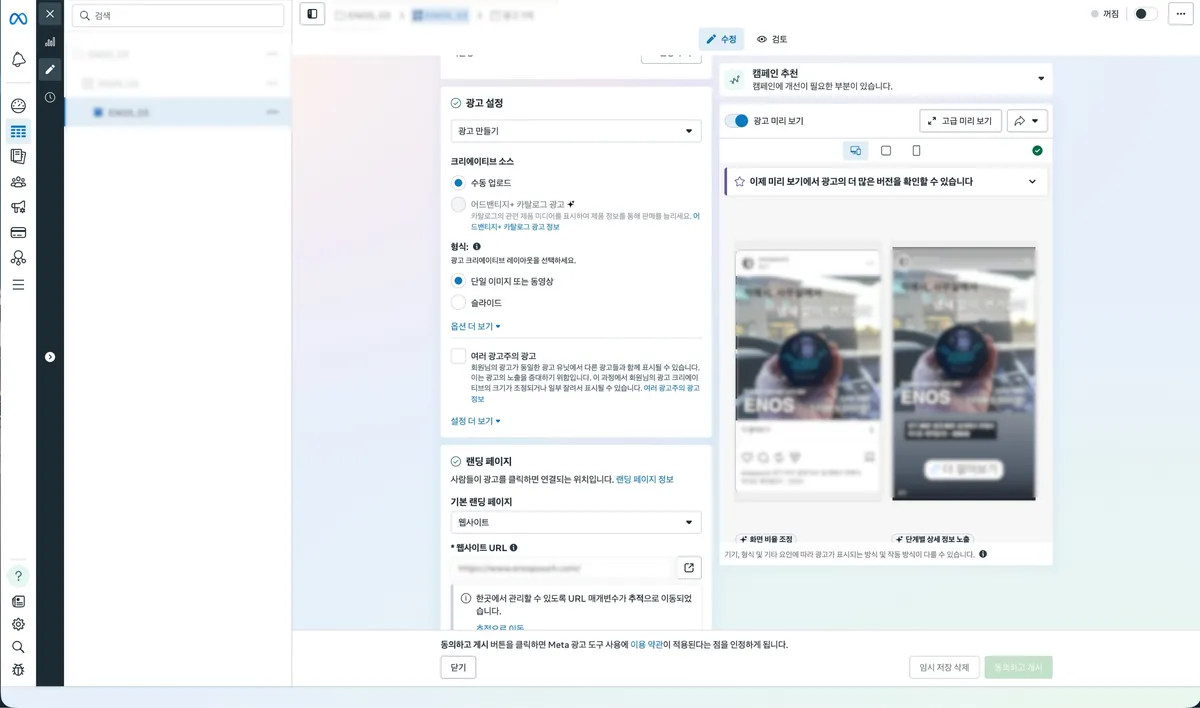
Task: Open the more options ellipsis at top right
Action: tap(1180, 14)
